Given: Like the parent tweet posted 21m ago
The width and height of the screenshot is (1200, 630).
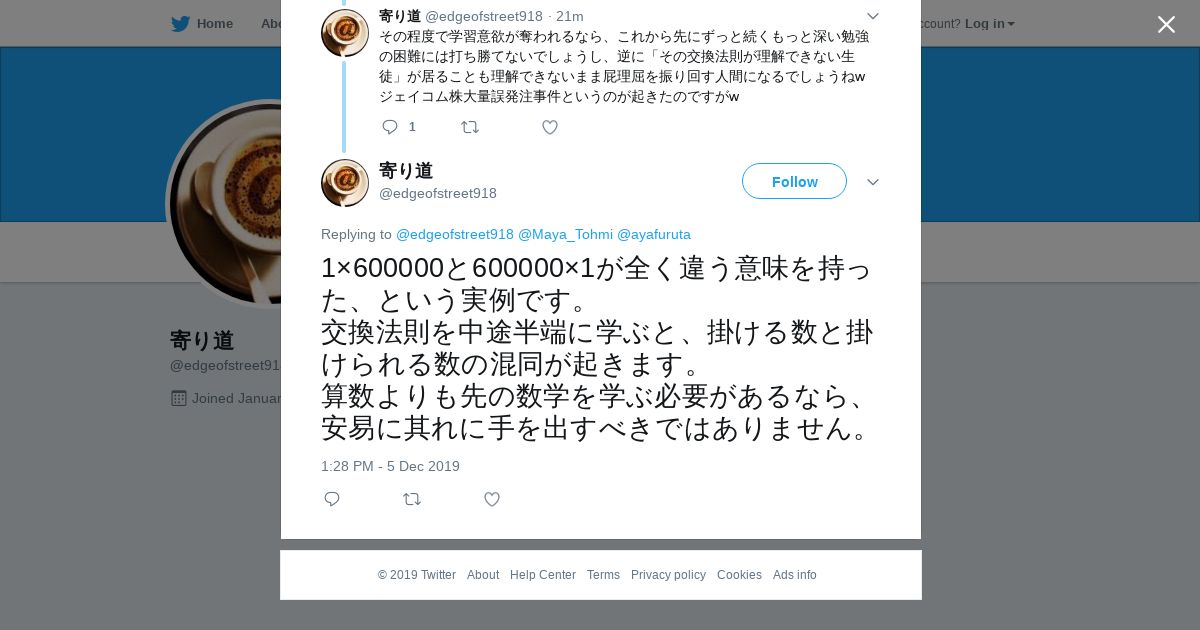Looking at the screenshot, I should (550, 127).
